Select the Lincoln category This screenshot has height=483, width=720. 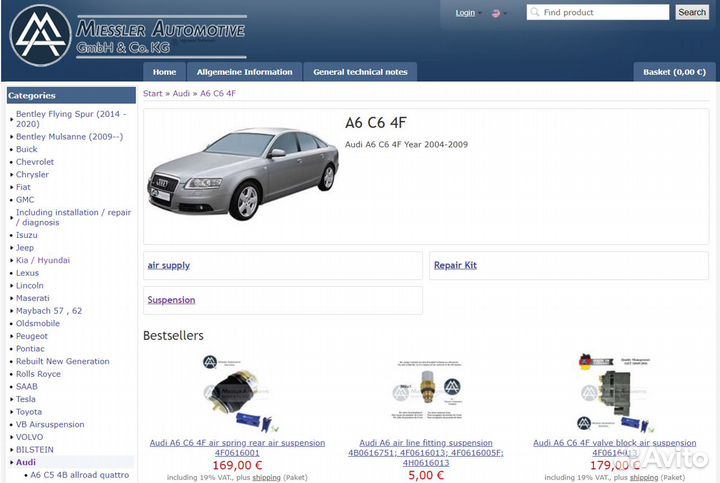[x=29, y=286]
